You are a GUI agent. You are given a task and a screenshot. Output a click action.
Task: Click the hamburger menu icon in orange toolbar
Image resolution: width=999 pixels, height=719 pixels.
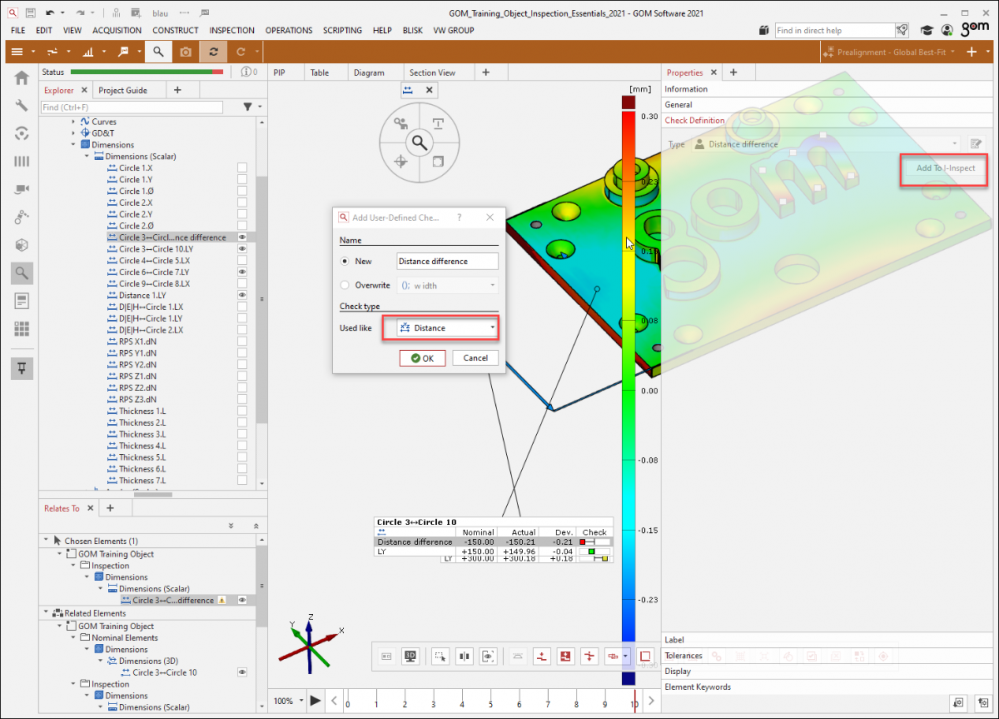[x=17, y=51]
